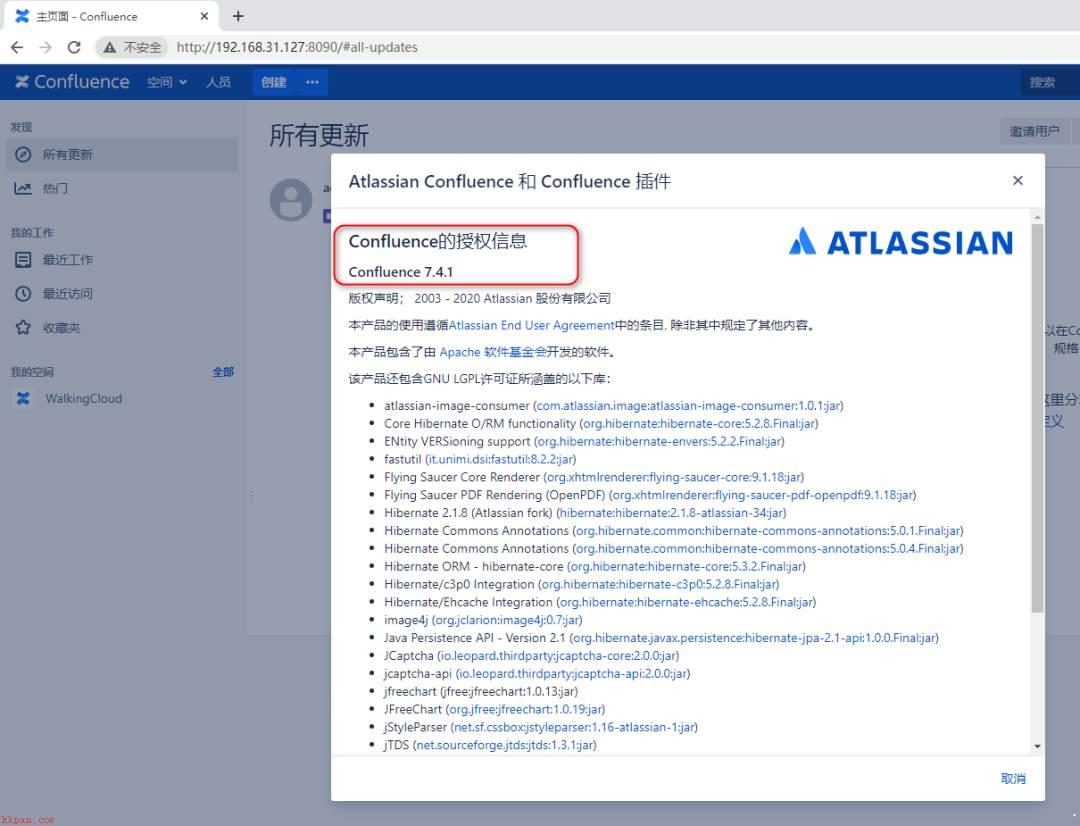Open the jtds:1.3.1 jar link
The height and width of the screenshot is (826, 1080).
[505, 745]
